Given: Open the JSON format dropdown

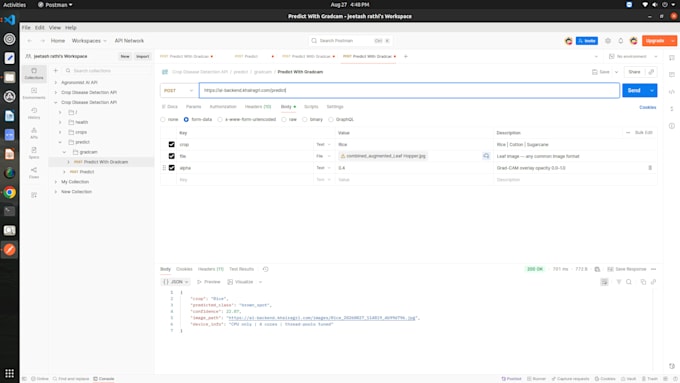Looking at the screenshot, I should (x=176, y=282).
